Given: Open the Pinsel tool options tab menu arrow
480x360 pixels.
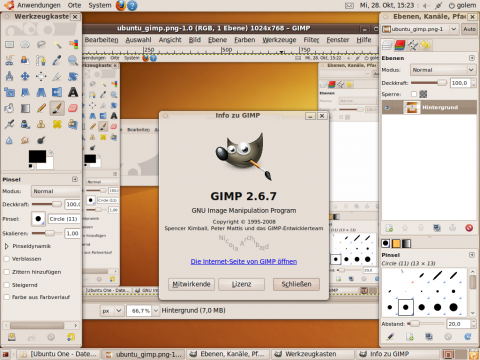Looking at the screenshot, I should 75,179.
